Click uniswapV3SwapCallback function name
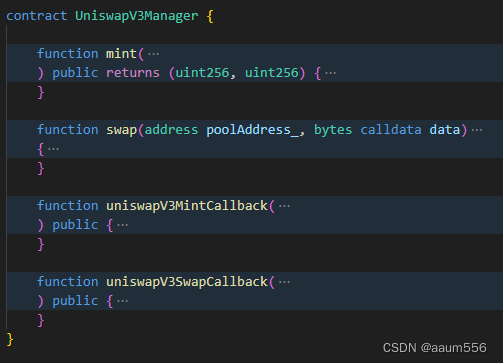The image size is (503, 363). click(x=187, y=282)
